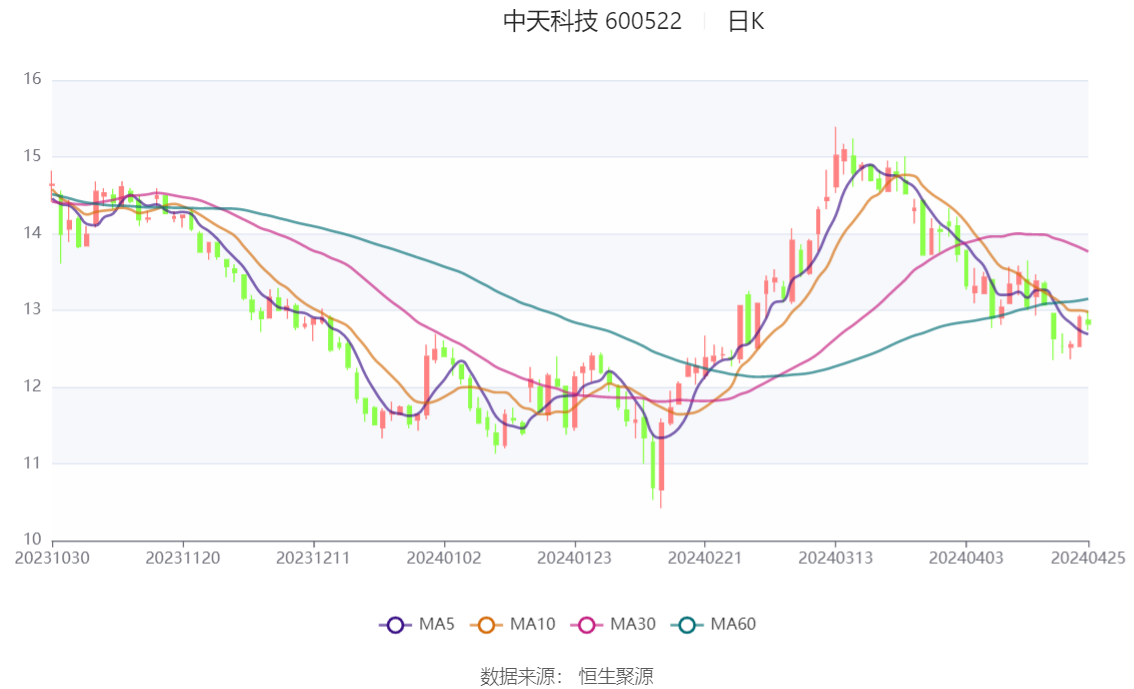Click the 20240403 x-axis date label
The height and width of the screenshot is (689, 1134).
[966, 558]
